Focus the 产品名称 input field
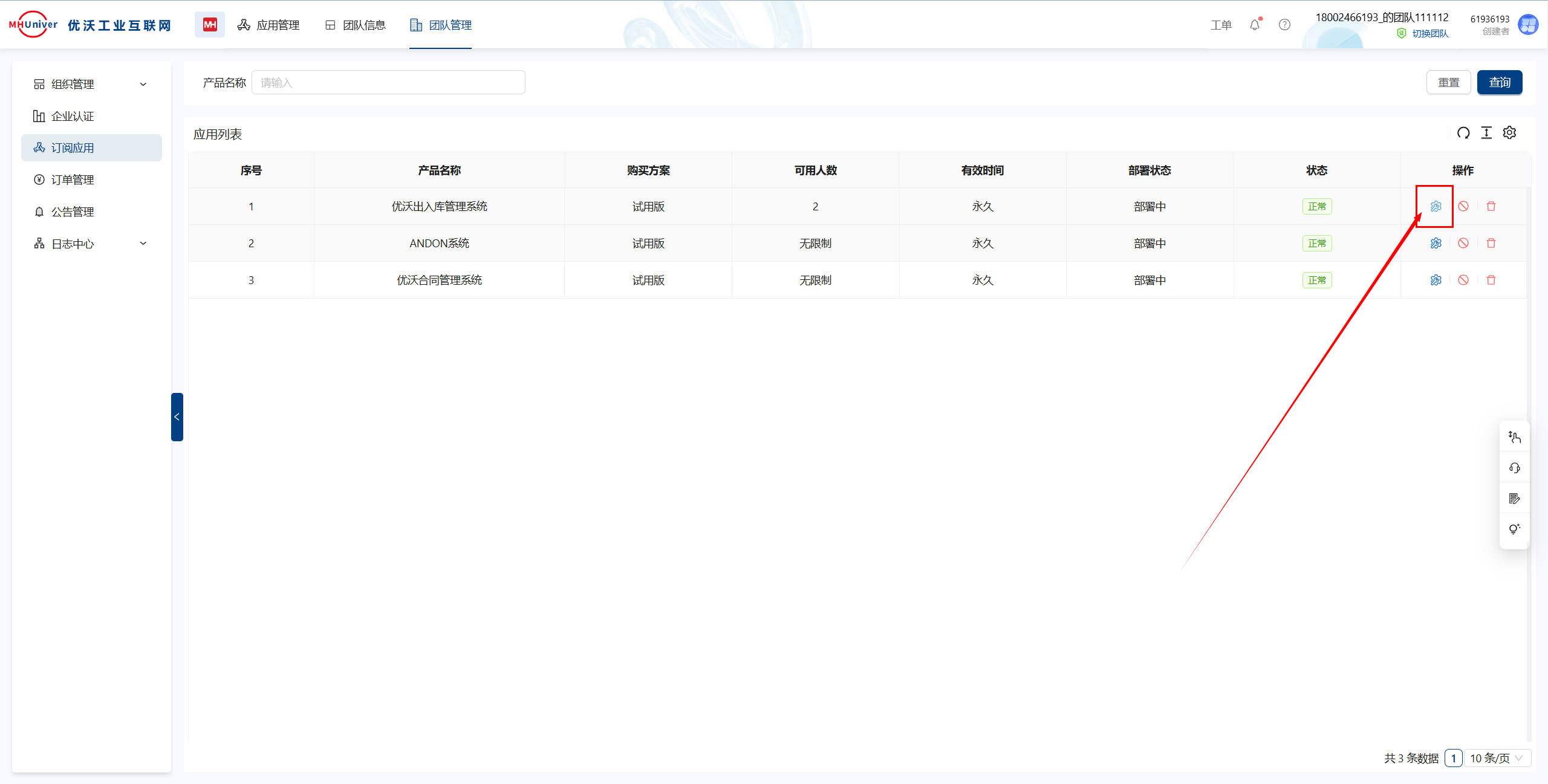Screen dimensions: 1548x784 point(388,82)
